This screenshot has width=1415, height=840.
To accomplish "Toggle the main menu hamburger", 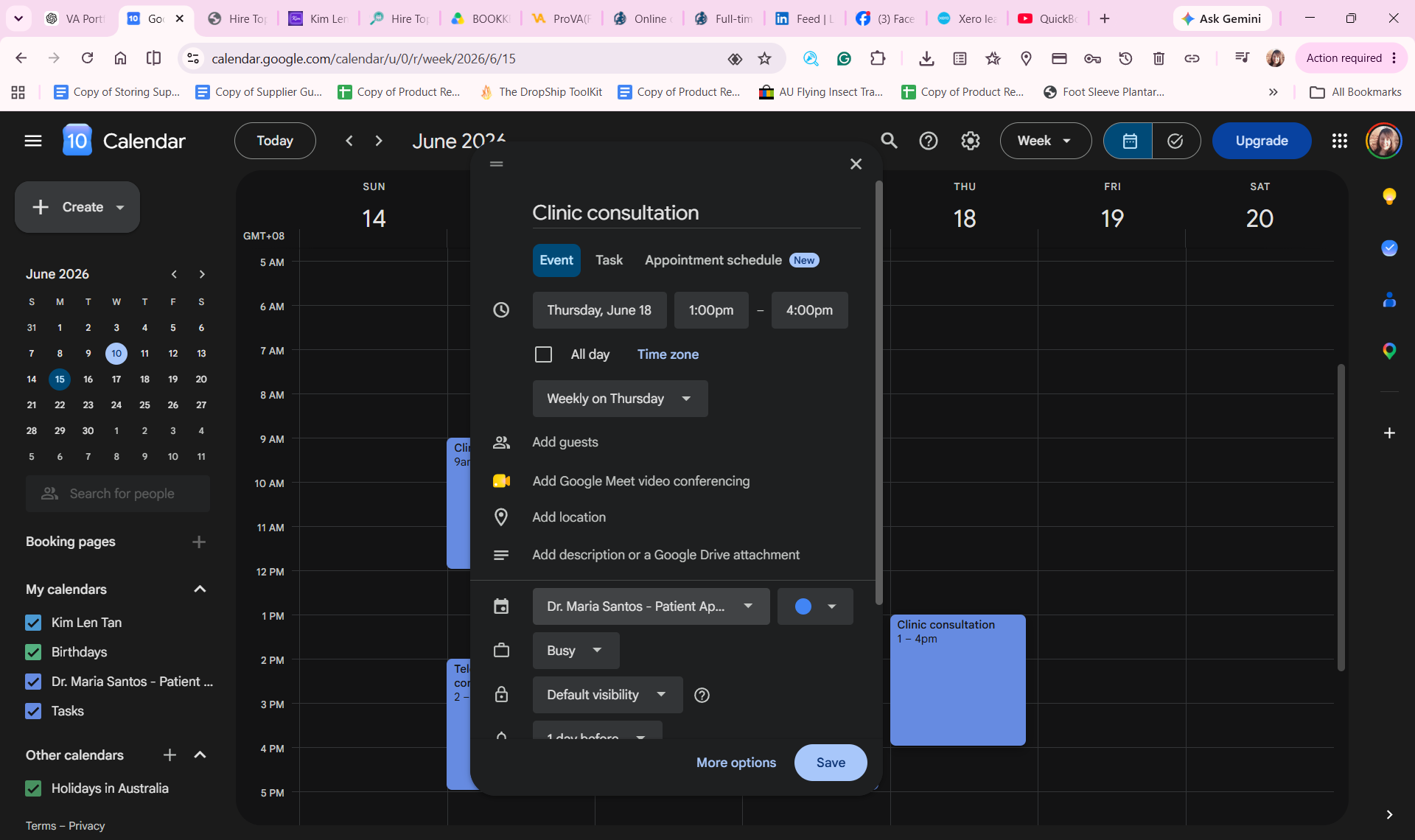I will 33,141.
